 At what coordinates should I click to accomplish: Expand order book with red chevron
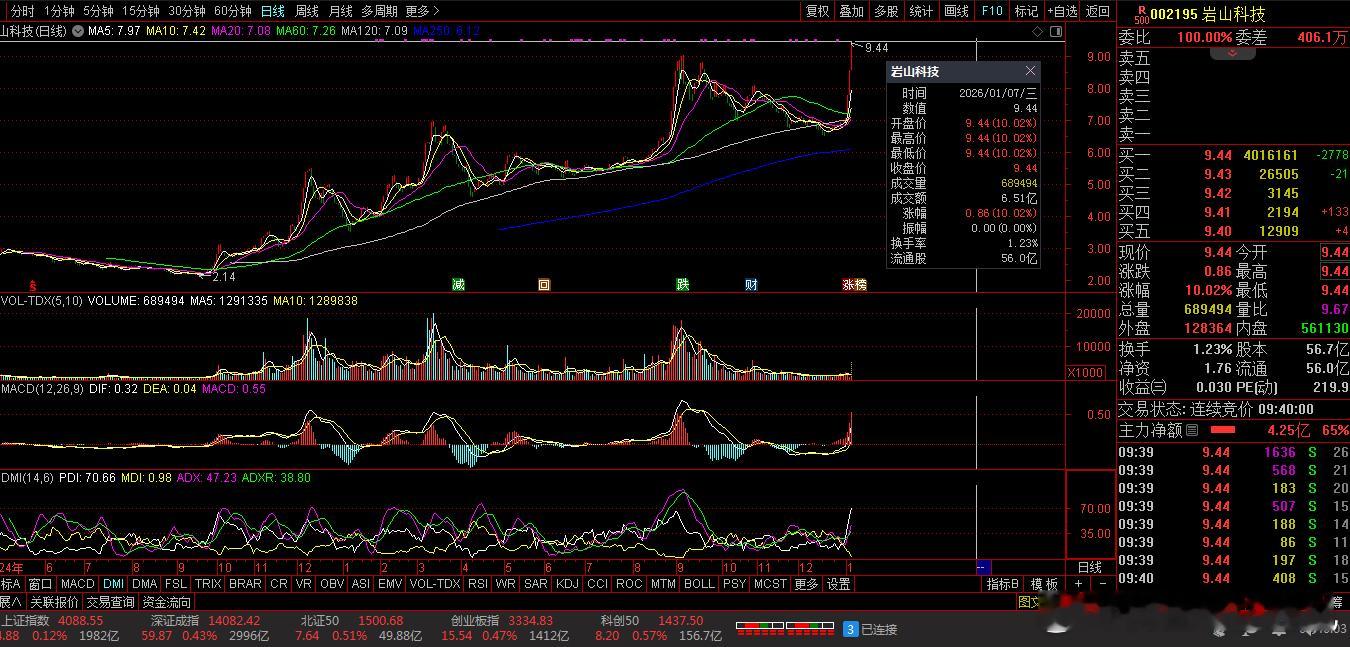pos(1233,53)
